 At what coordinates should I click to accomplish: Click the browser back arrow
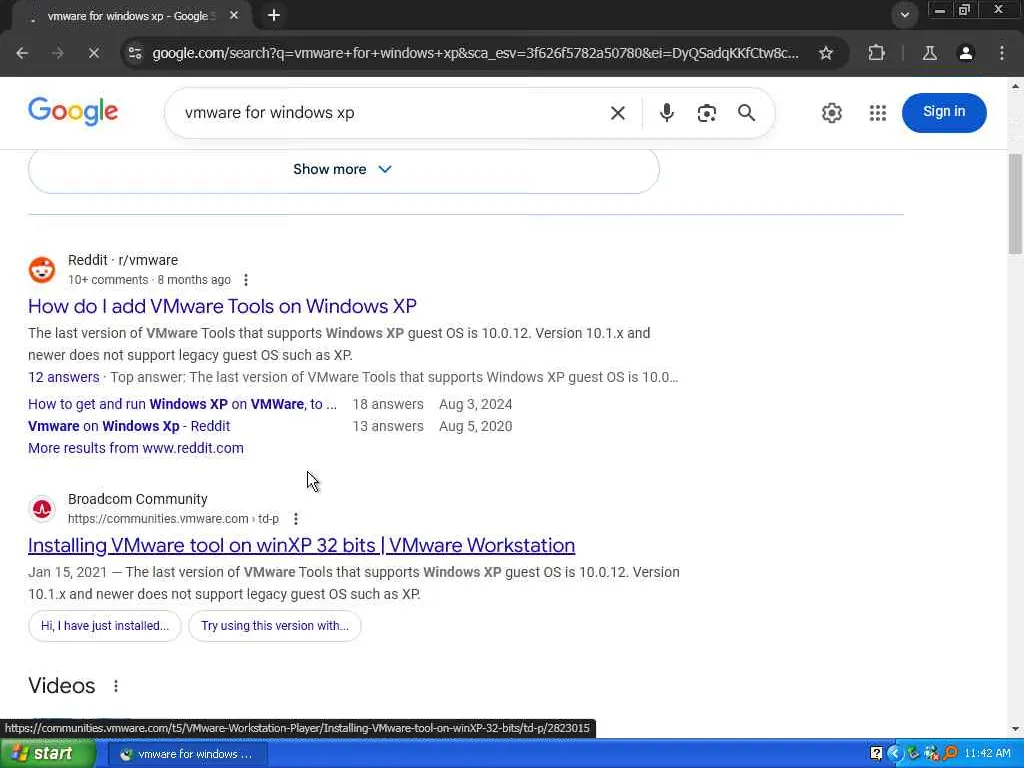click(22, 53)
